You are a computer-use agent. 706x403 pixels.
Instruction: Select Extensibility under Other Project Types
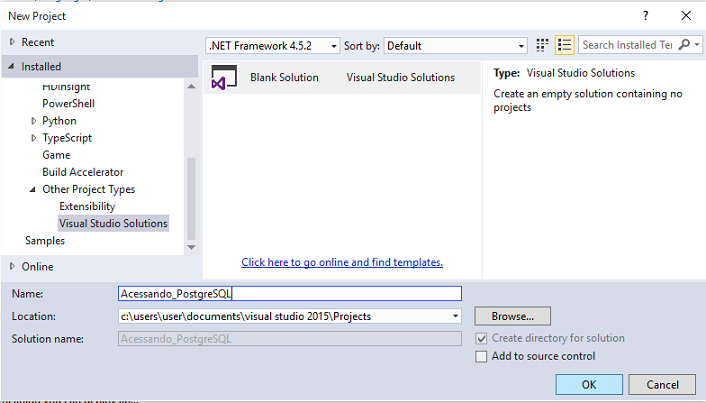tap(87, 206)
